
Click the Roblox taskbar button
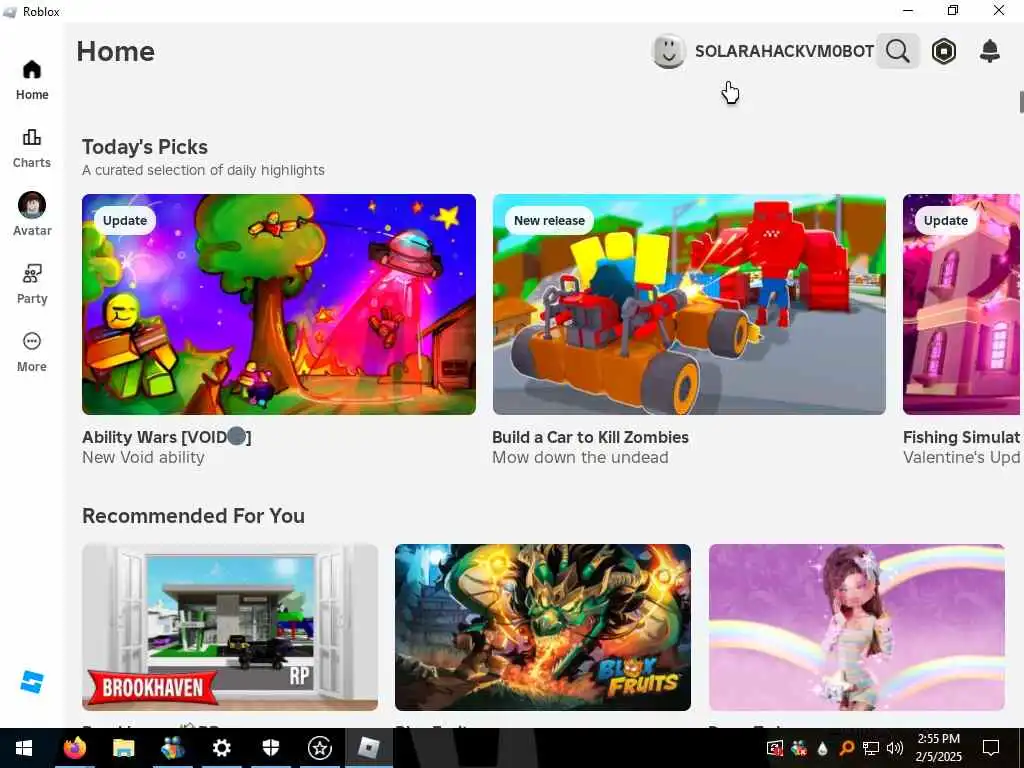(x=369, y=748)
